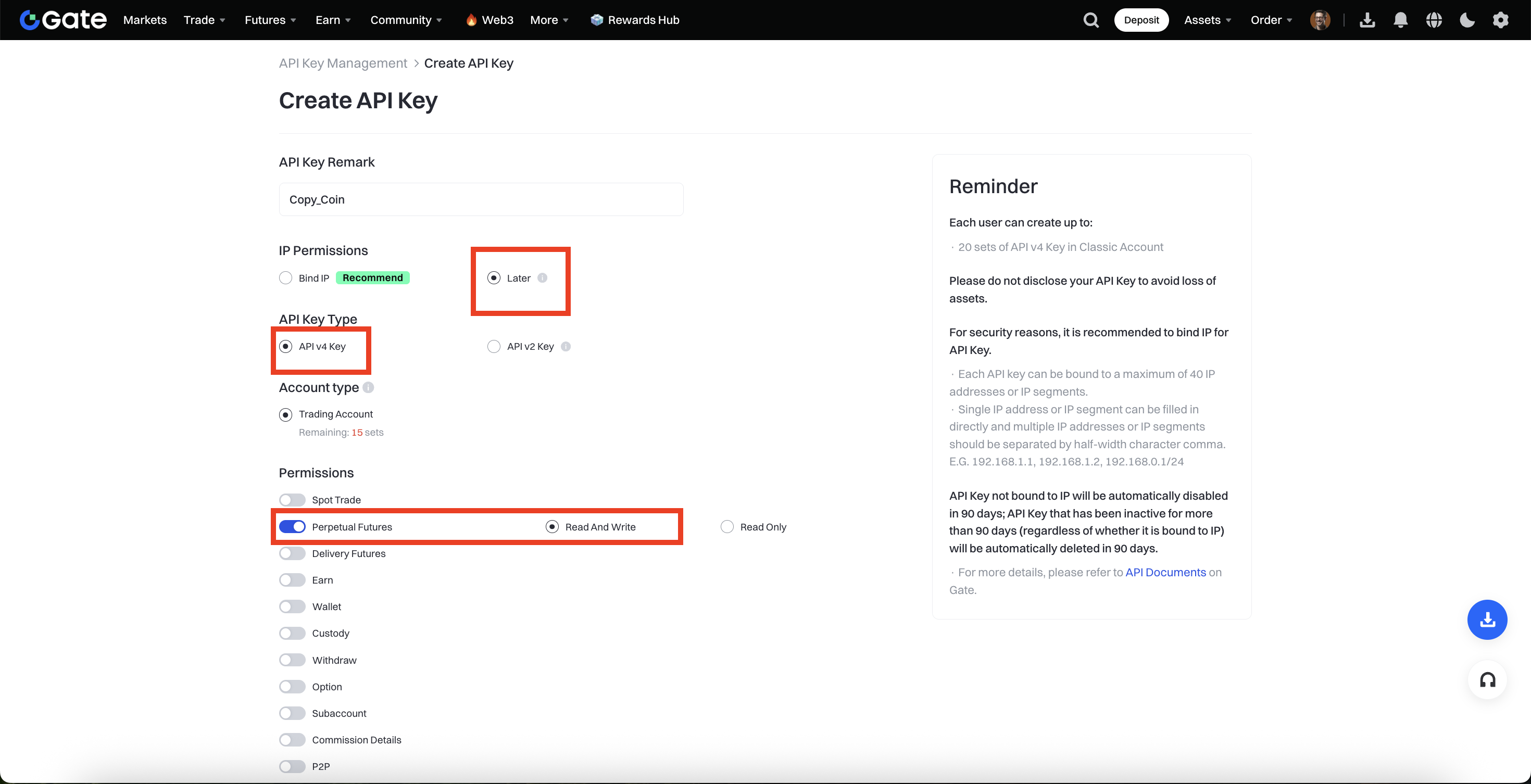Click the Deposit button
The image size is (1531, 784).
pos(1140,20)
